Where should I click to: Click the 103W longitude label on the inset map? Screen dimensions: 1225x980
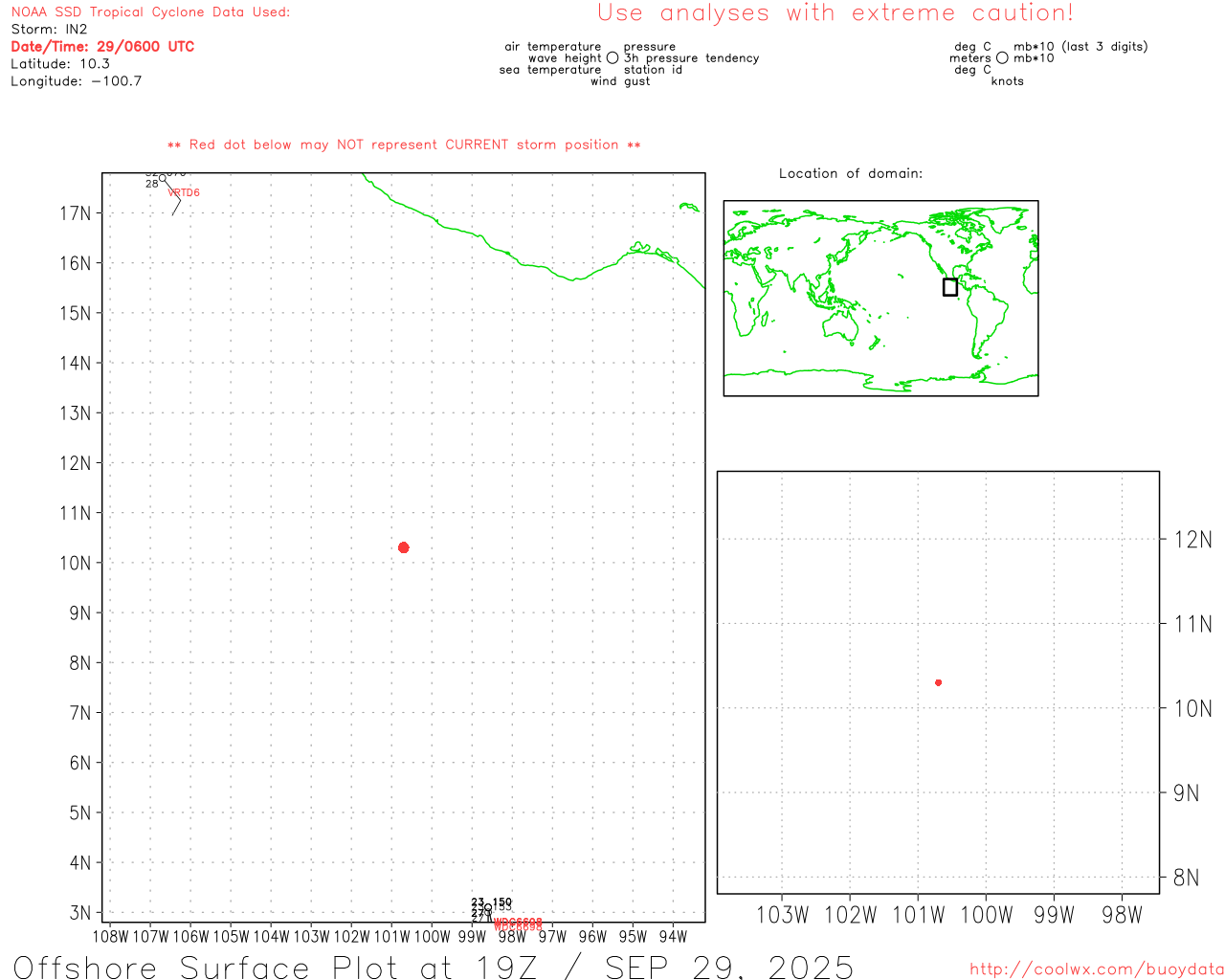click(782, 915)
